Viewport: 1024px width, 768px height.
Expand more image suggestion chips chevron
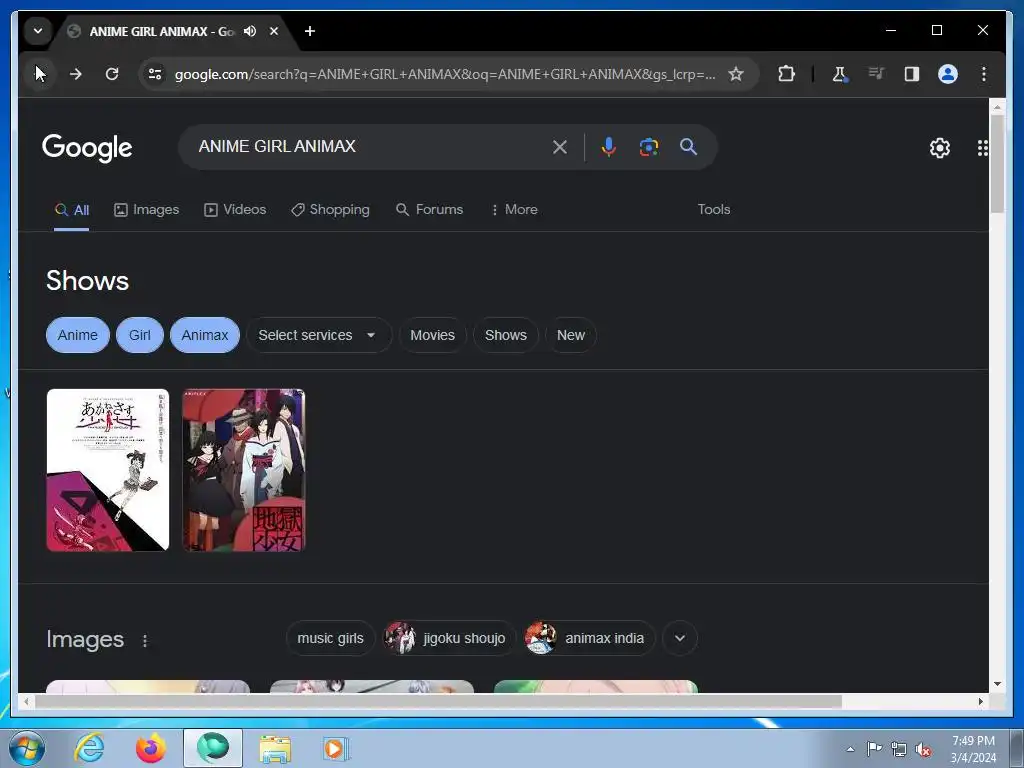tap(680, 638)
